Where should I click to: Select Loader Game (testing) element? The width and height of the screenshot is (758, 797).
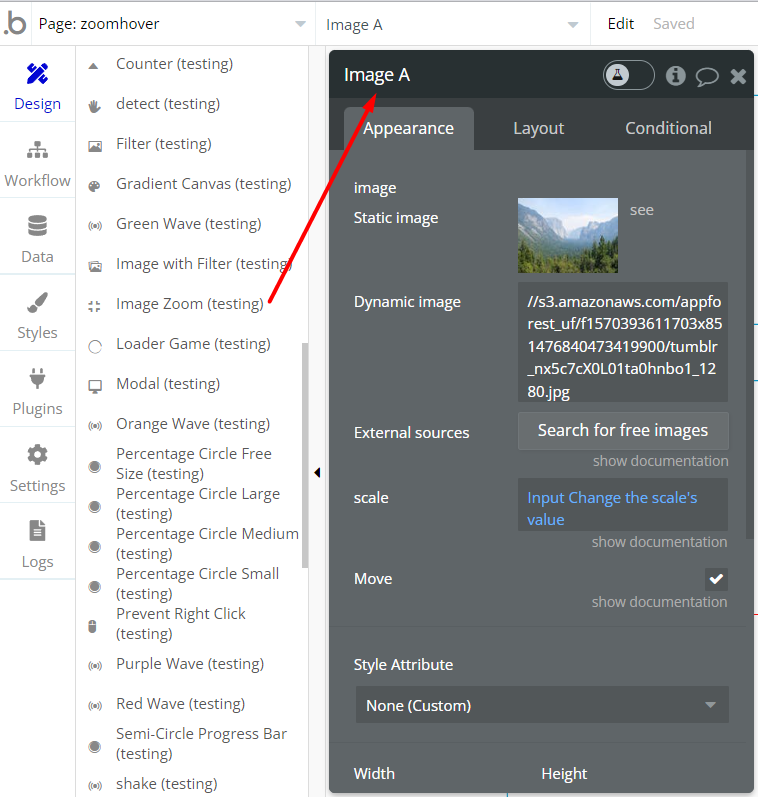click(193, 344)
